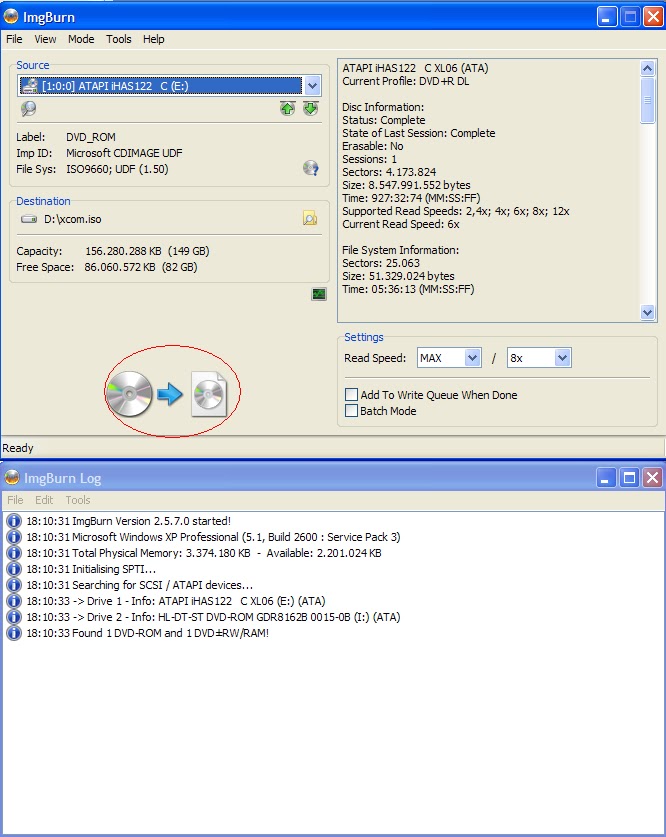Open the Tools menu in ImgBurn Log

(x=78, y=500)
